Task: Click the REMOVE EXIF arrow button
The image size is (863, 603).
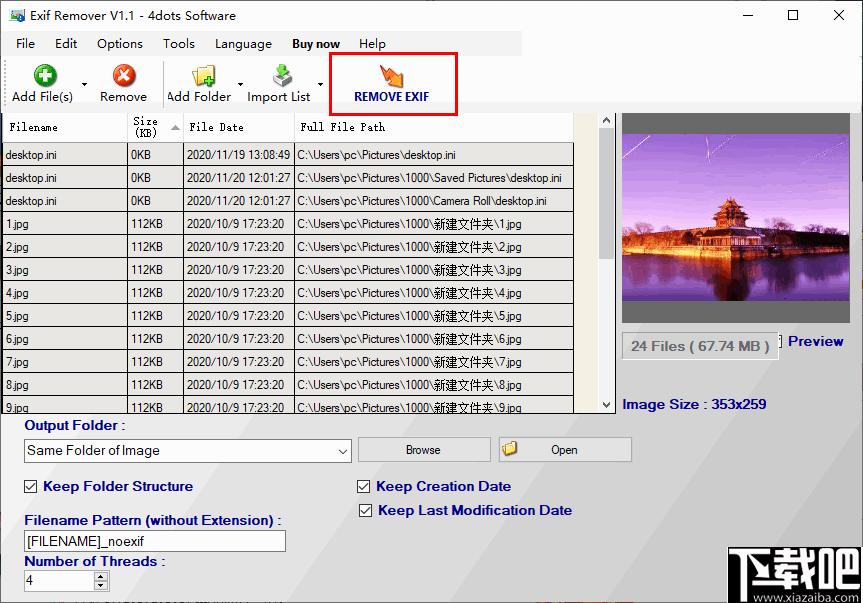Action: coord(392,84)
